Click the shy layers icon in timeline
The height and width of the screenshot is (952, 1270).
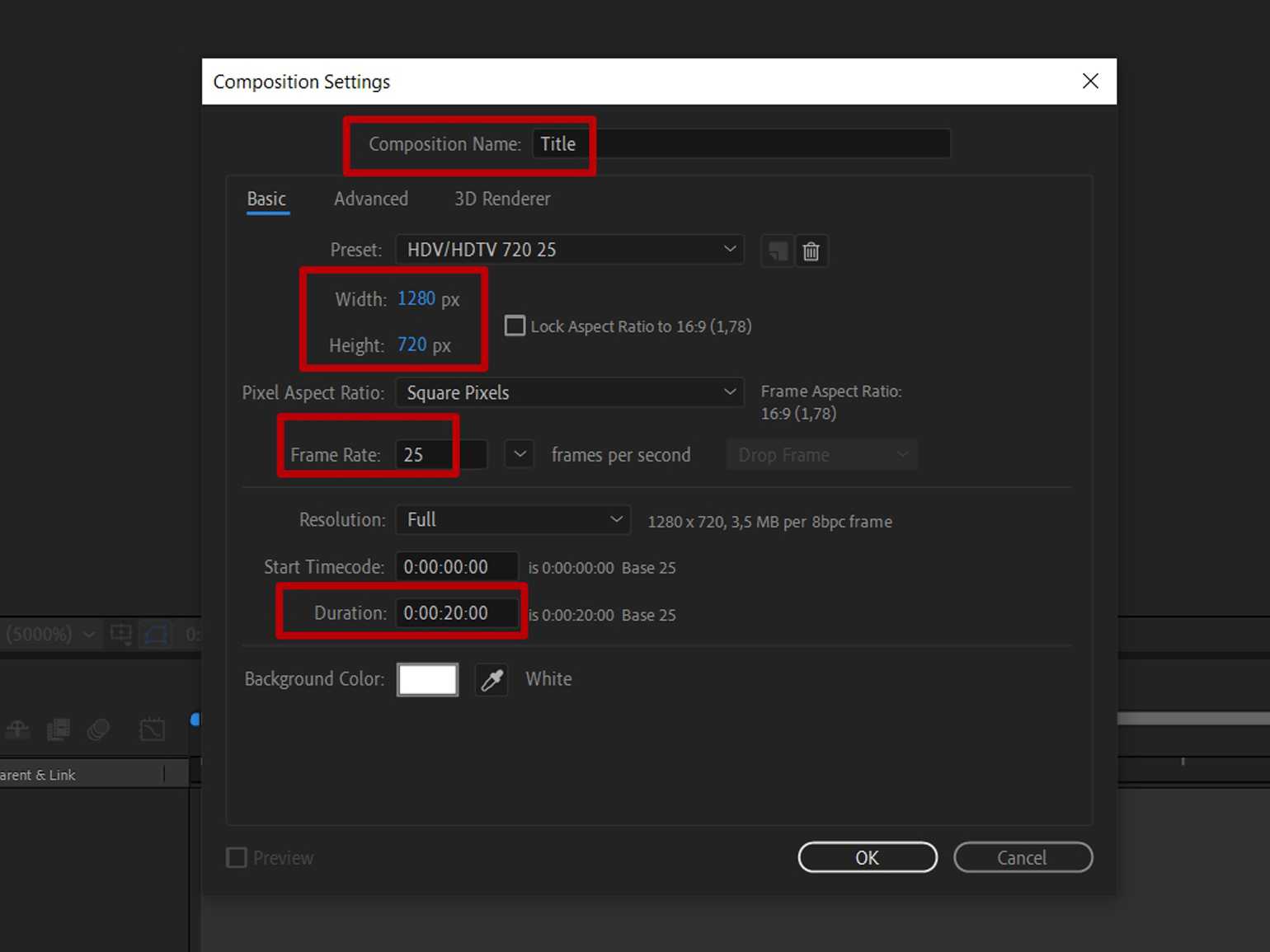17,729
